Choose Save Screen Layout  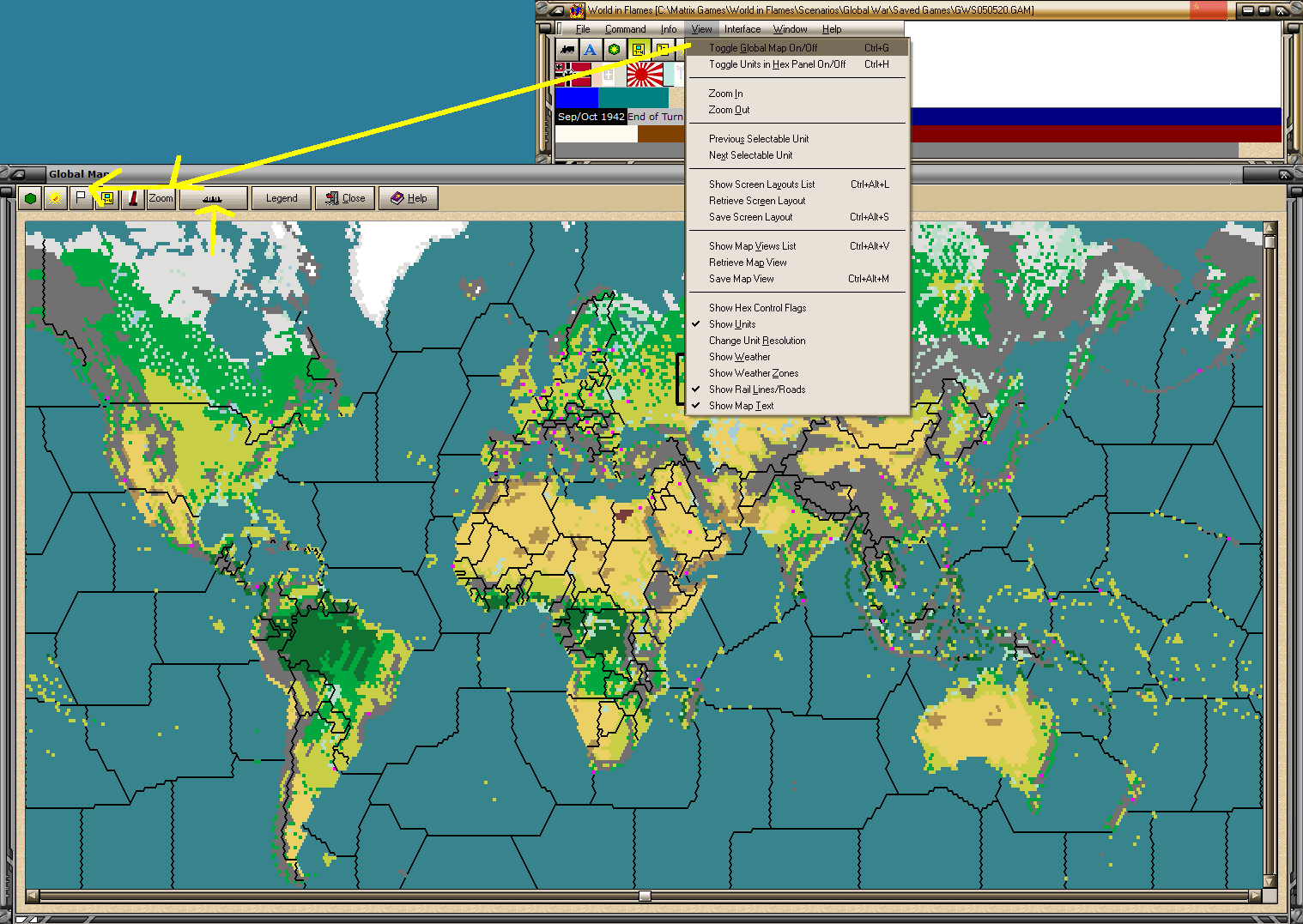798,217
